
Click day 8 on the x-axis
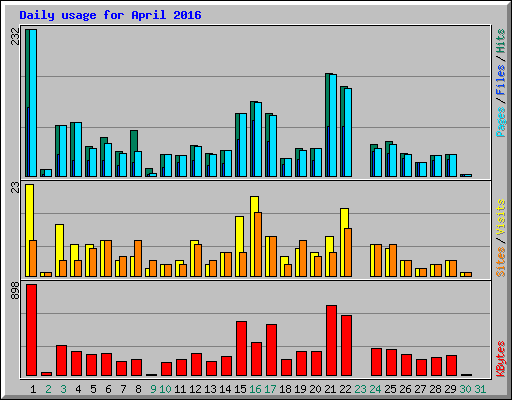[138, 389]
